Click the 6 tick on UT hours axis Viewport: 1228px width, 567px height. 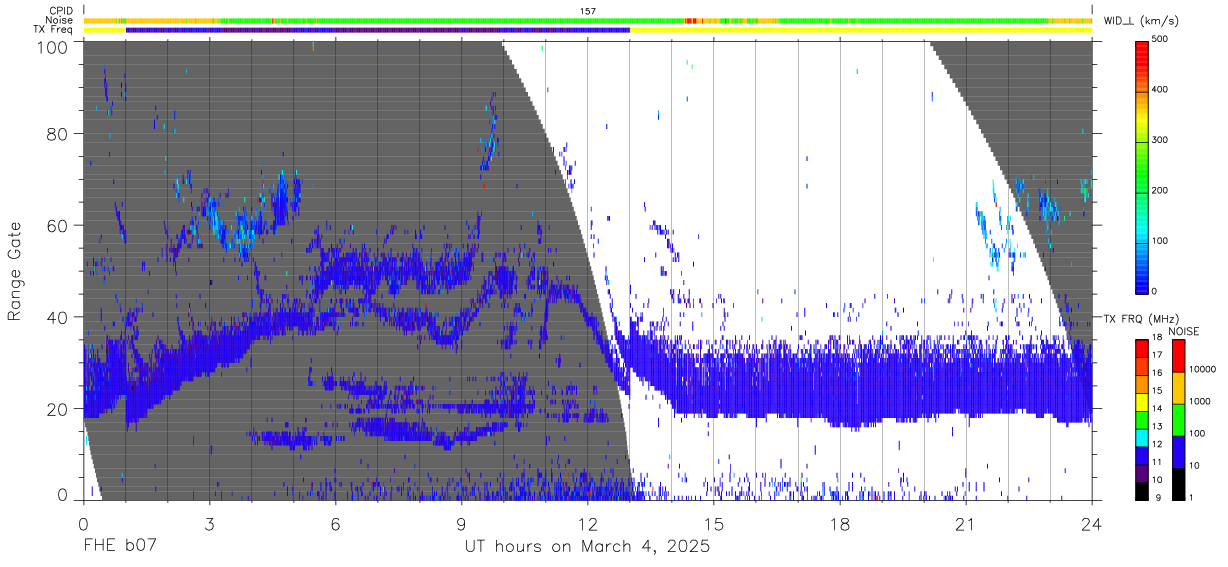335,523
